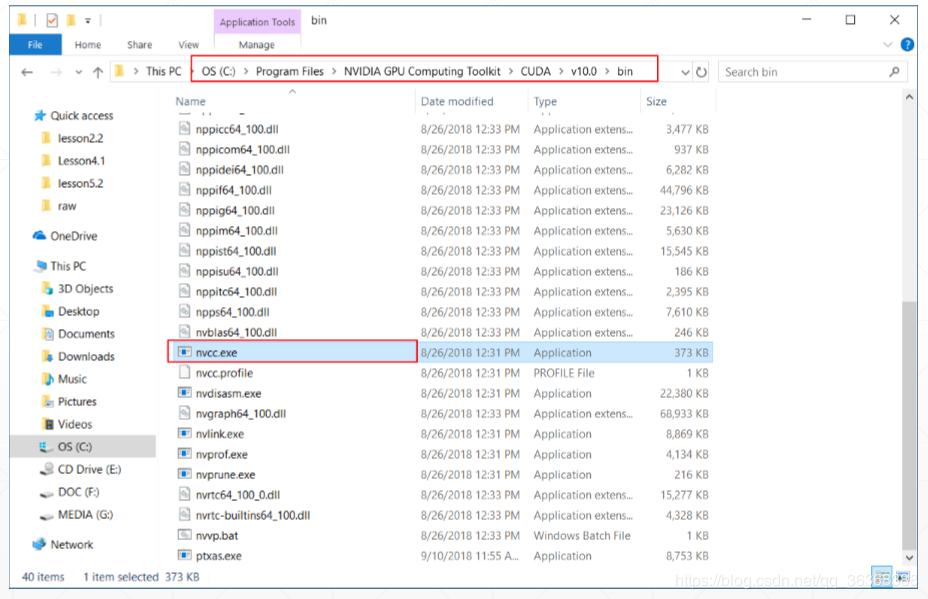Open Documents in the navigation pane
Screen dimensions: 928x599
coord(86,334)
